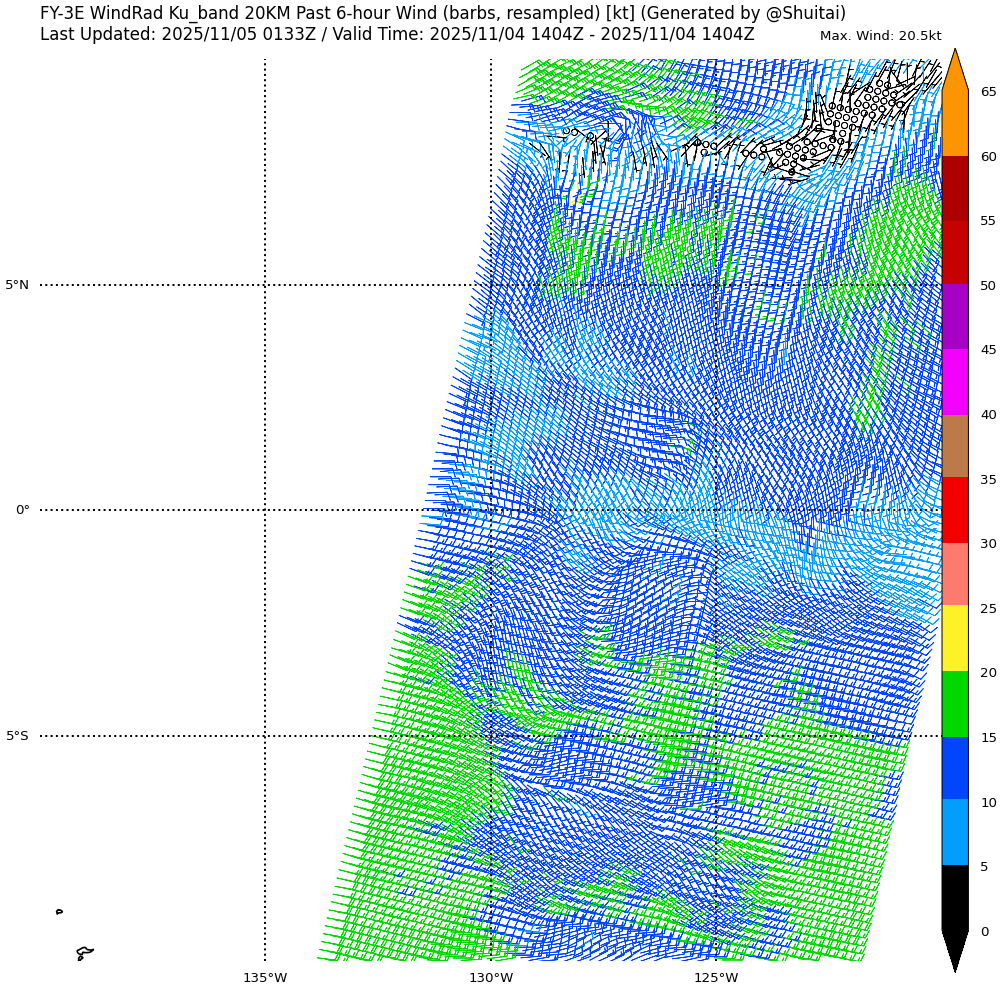Select the dark red 55-60 kt color band
The image size is (1002, 989).
pos(955,188)
